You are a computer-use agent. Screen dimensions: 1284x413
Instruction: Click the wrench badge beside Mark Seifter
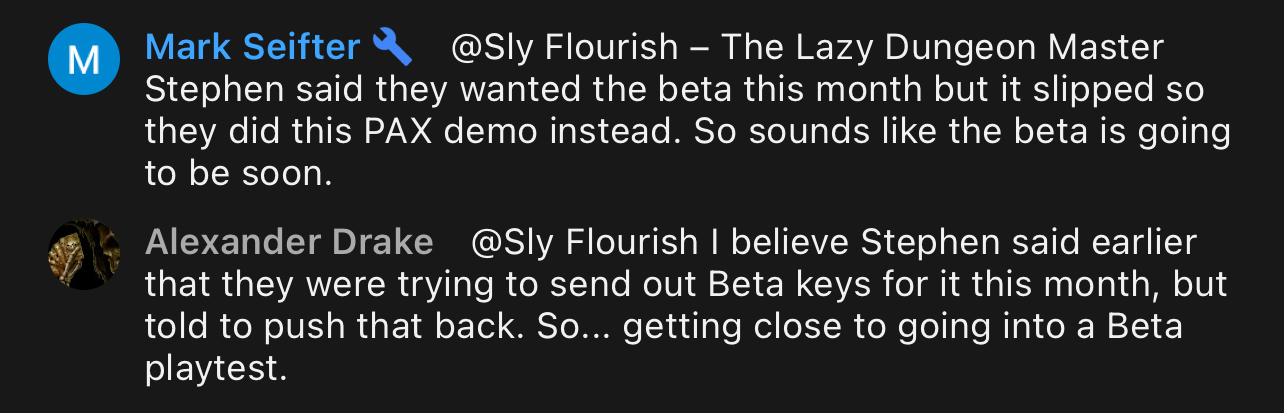tap(392, 47)
